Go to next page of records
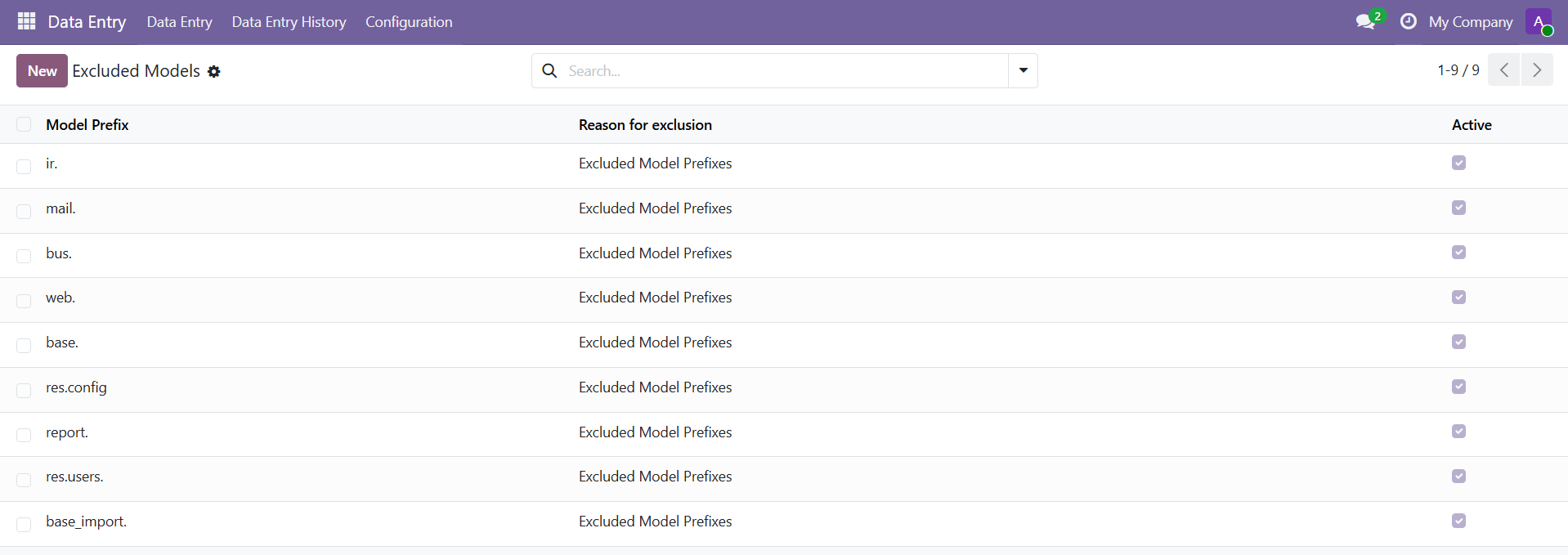Viewport: 1568px width, 555px height. 1537,69
